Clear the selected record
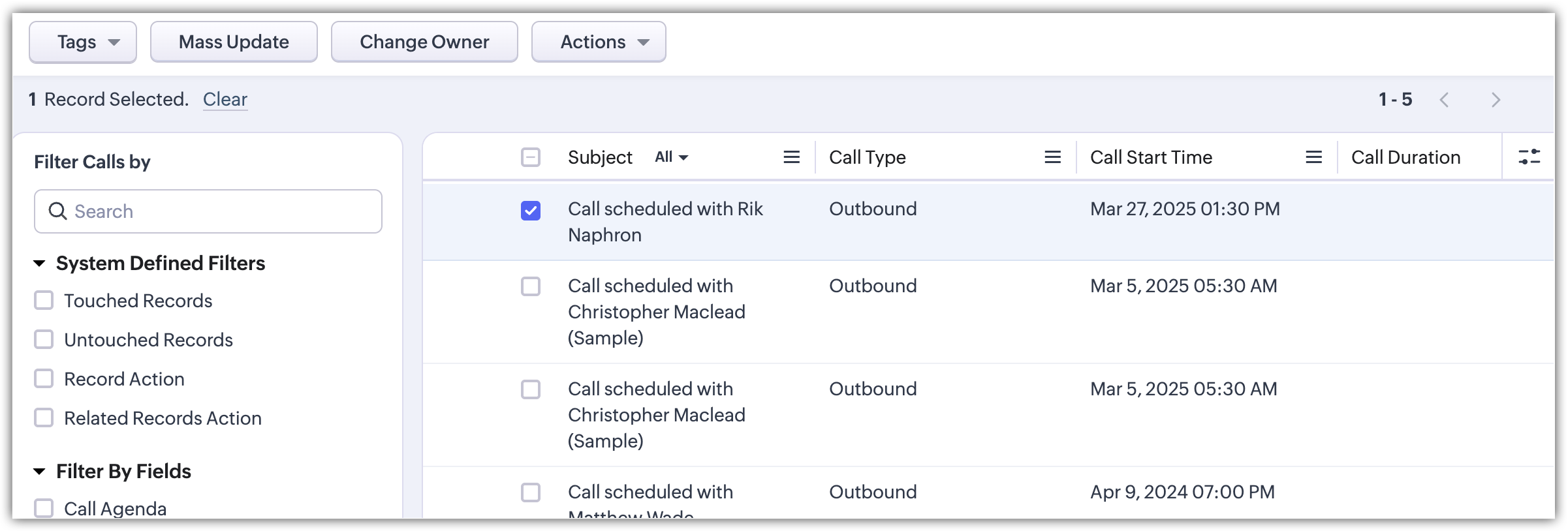Viewport: 1568px width, 531px height. coord(225,99)
